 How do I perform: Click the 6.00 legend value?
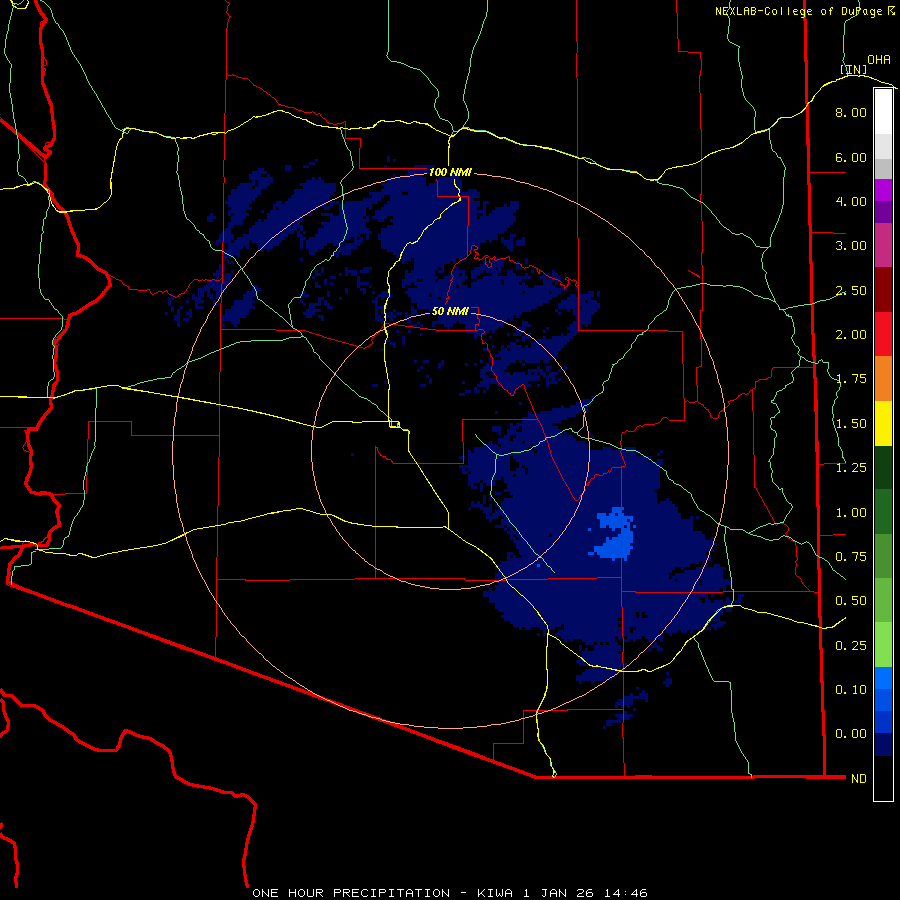point(851,157)
